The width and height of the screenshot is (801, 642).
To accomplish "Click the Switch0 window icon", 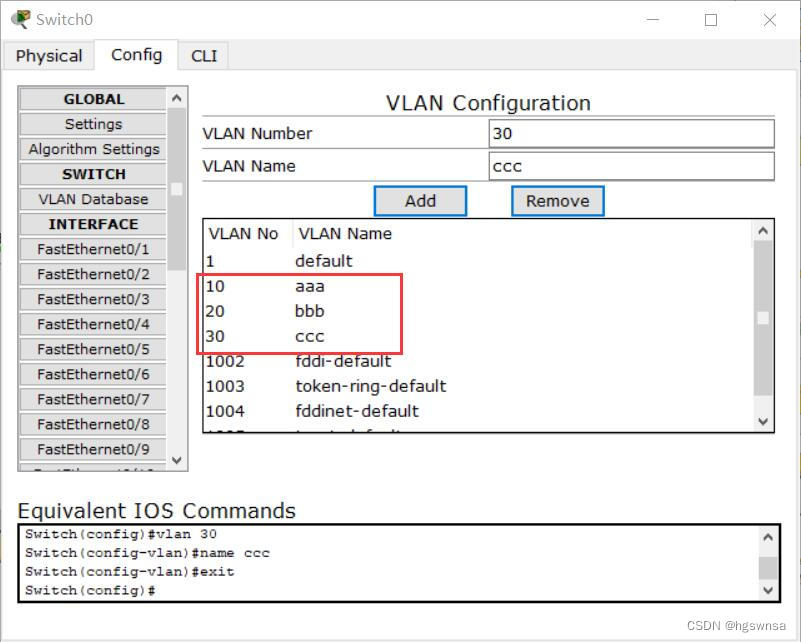I will click(x=20, y=19).
